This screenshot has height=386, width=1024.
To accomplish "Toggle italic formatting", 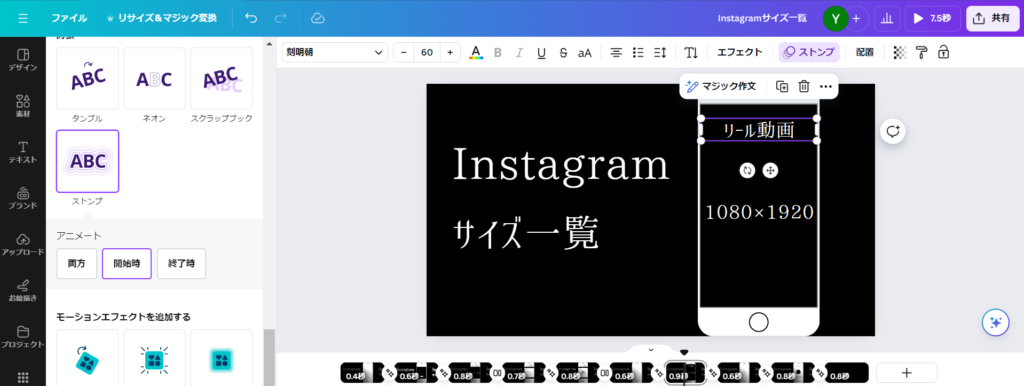I will 520,53.
